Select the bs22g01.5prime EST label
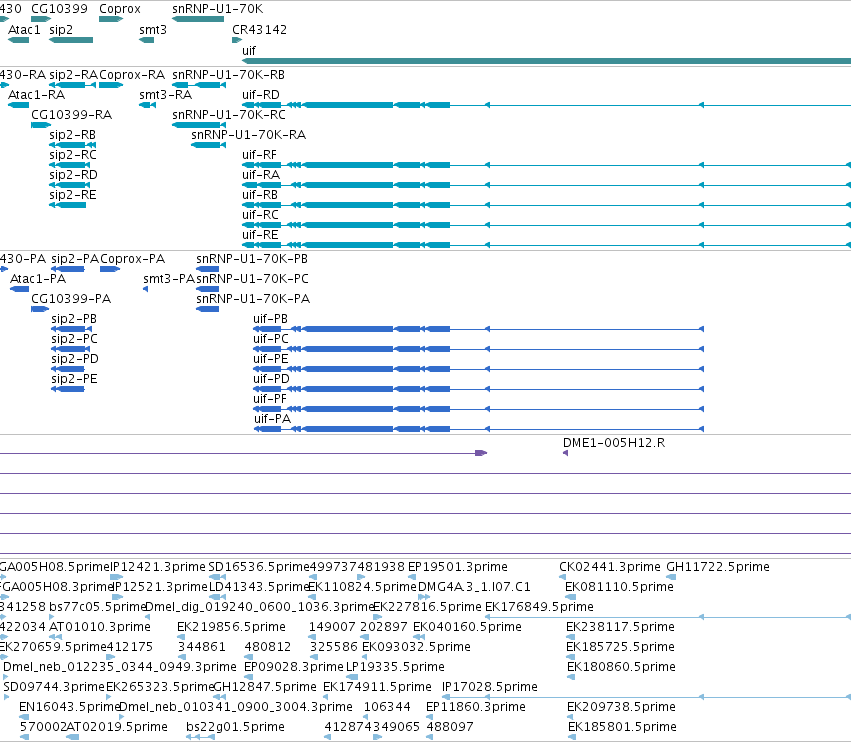851x742 pixels. pyautogui.click(x=235, y=727)
